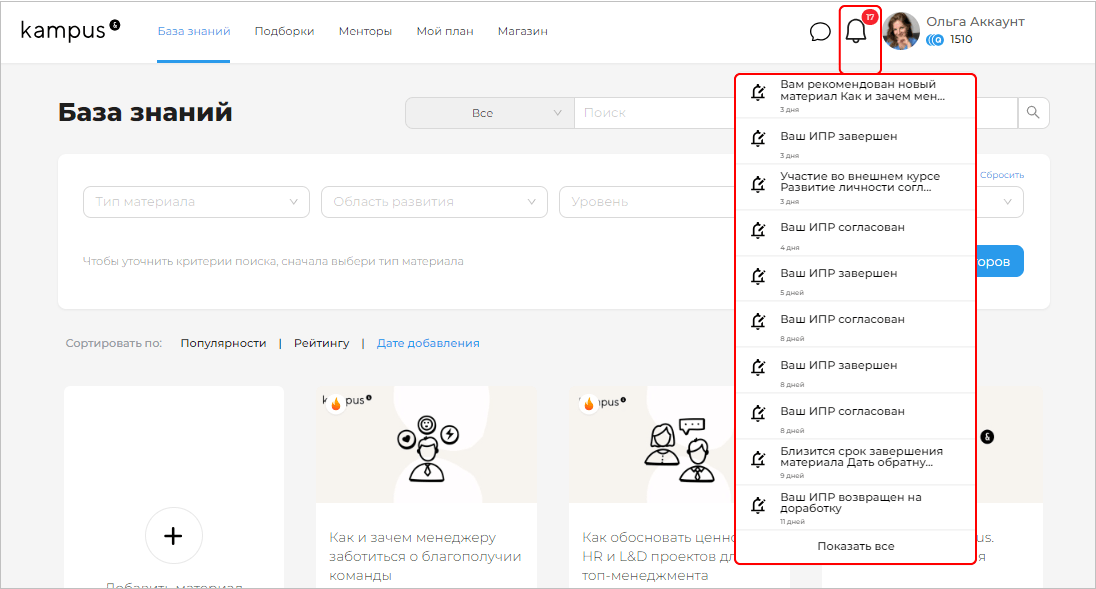Click 'Показать все' at notification list bottom
The image size is (1096, 589).
tap(855, 546)
